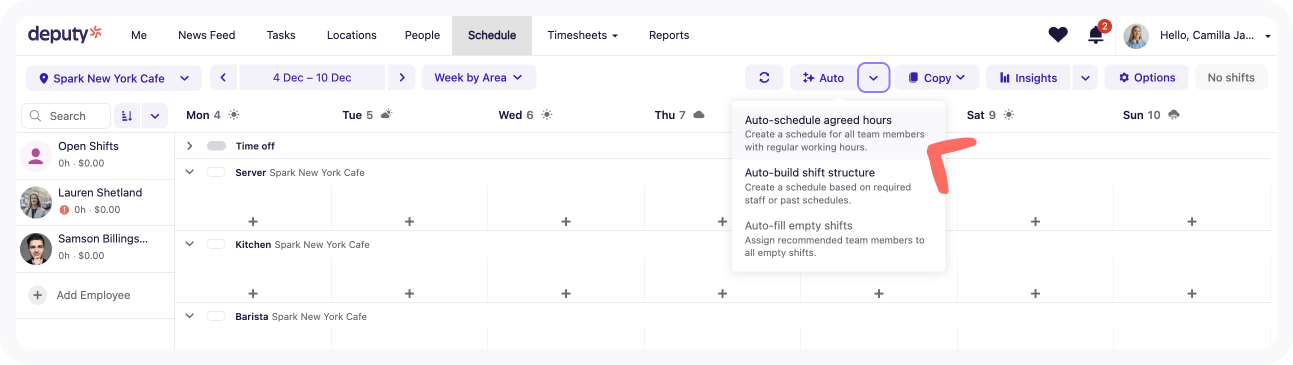
Task: Click the Insights button
Action: 1029,78
